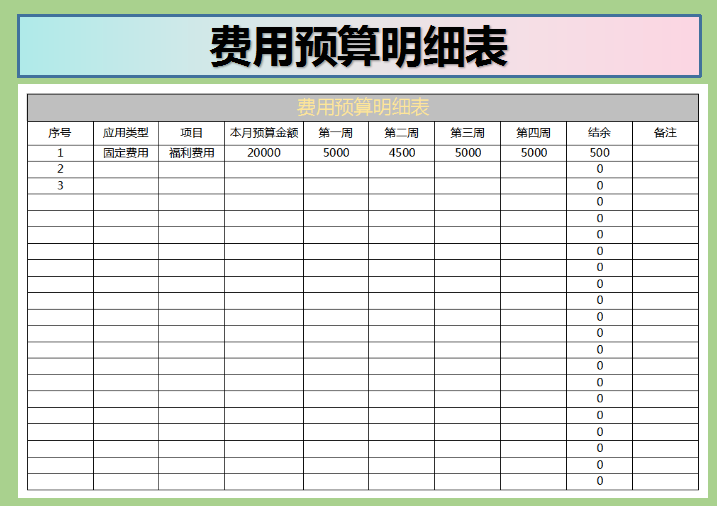Screen dimensions: 717x506
Task: Click the 福利费用 cell
Action: 191,153
